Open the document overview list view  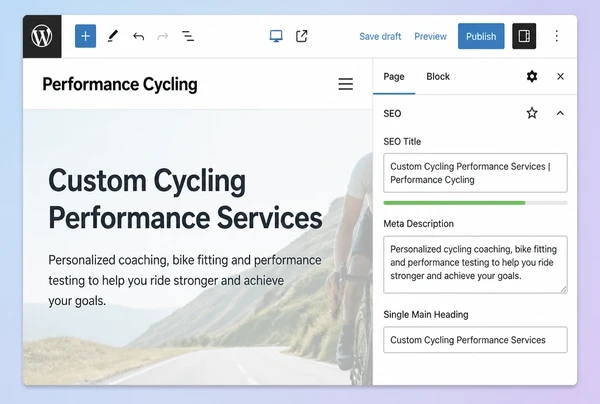pos(188,36)
